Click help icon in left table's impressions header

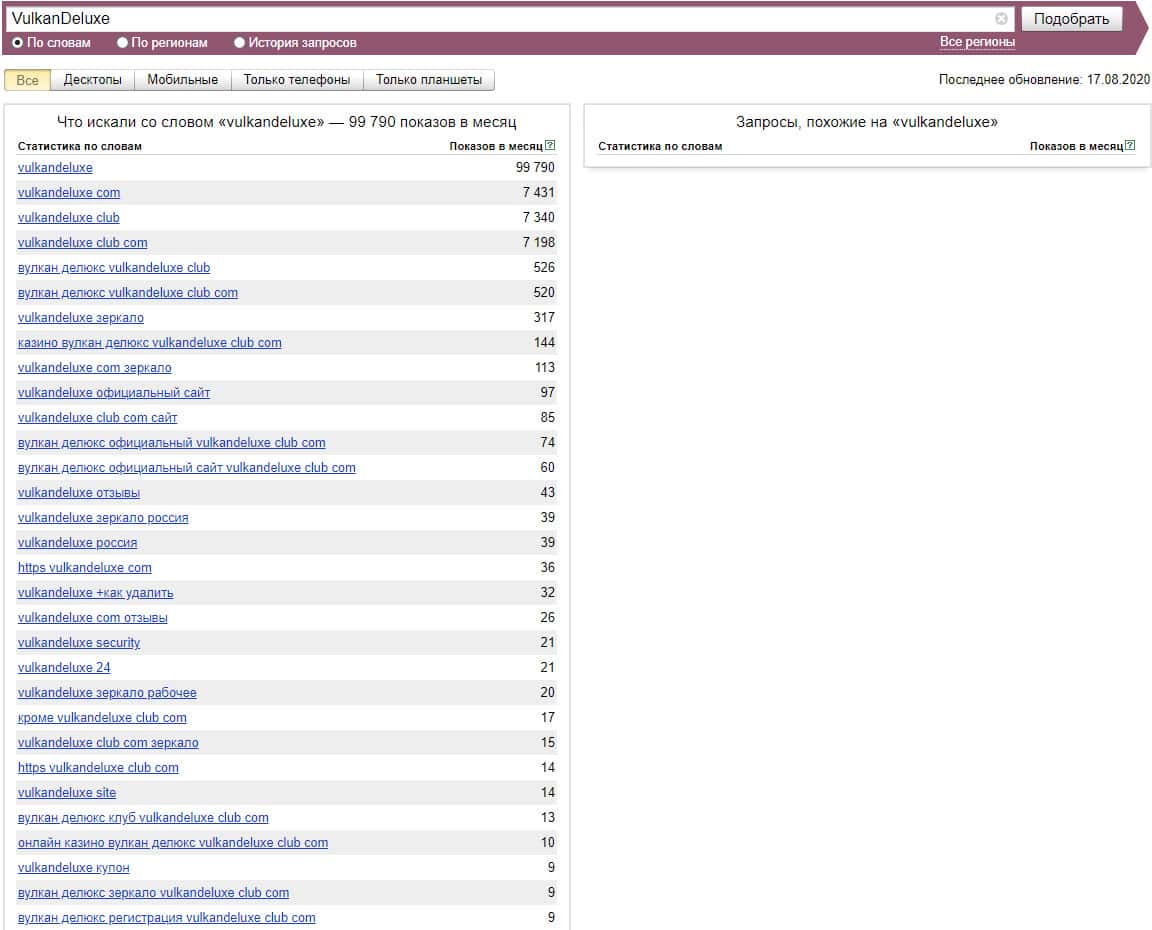point(550,146)
